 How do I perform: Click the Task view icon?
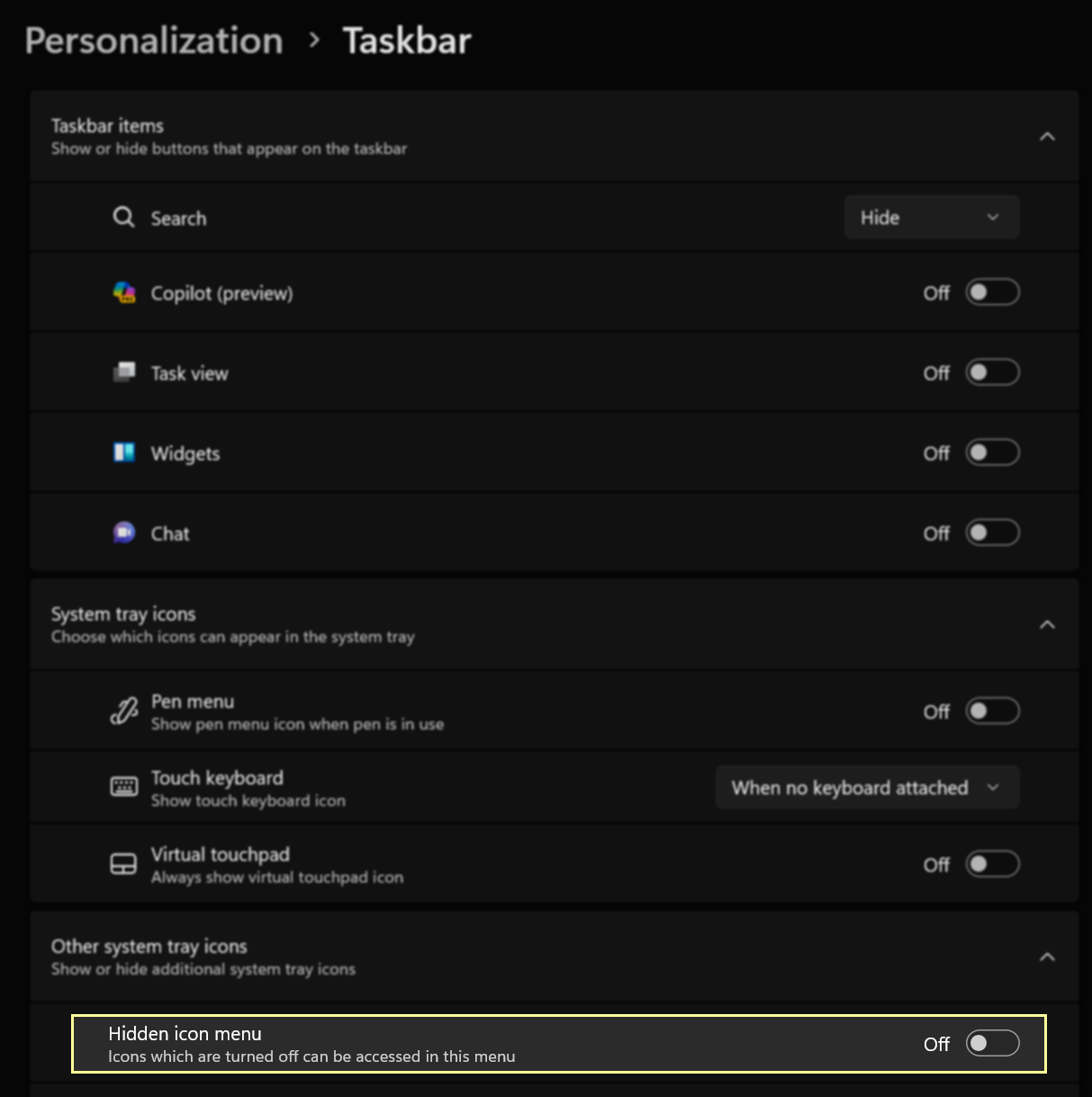124,372
